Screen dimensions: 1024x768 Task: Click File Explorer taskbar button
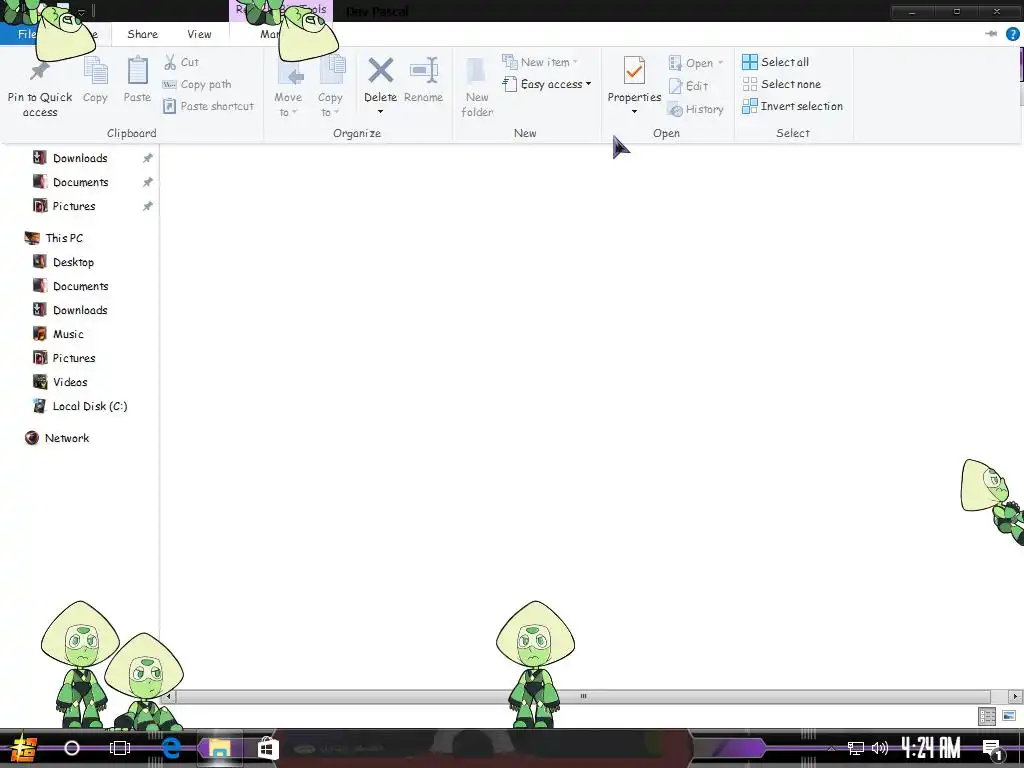[219, 748]
